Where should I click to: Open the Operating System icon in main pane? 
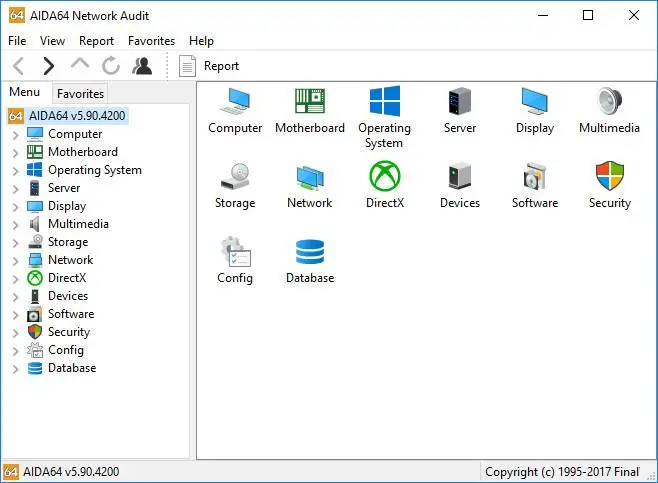pyautogui.click(x=385, y=101)
